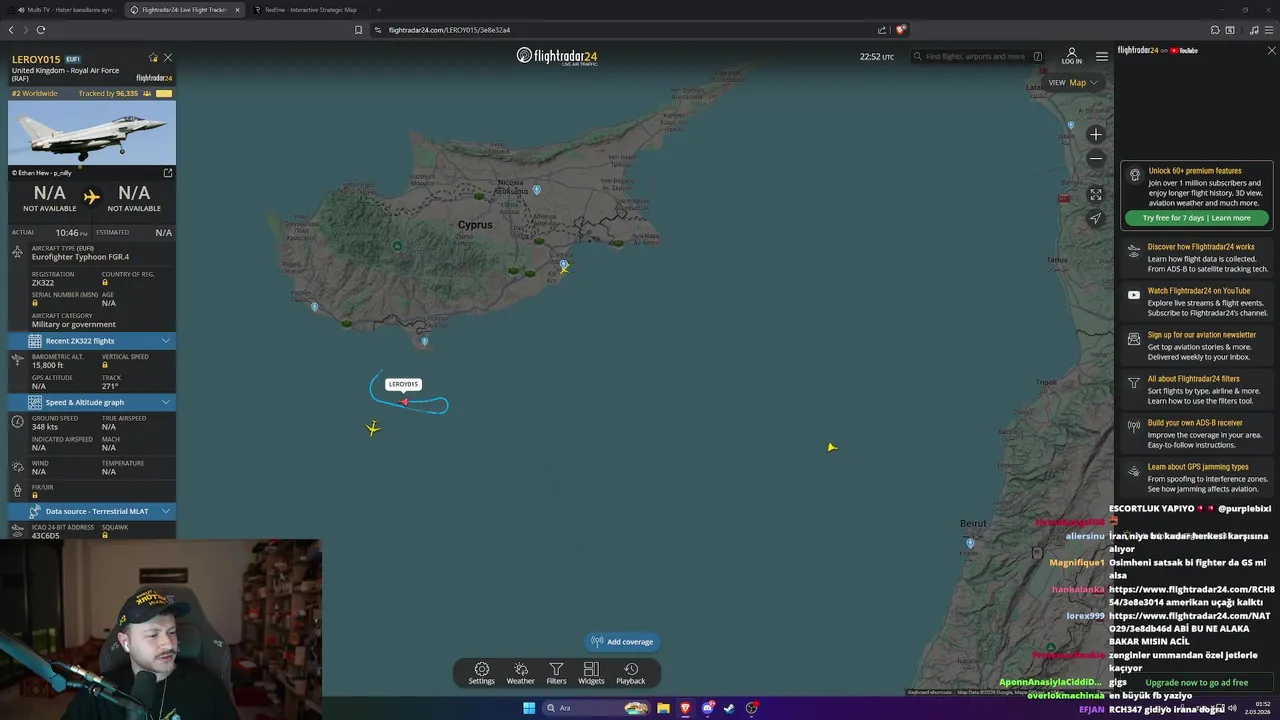The width and height of the screenshot is (1280, 720).
Task: Open the Filters tool
Action: (556, 673)
